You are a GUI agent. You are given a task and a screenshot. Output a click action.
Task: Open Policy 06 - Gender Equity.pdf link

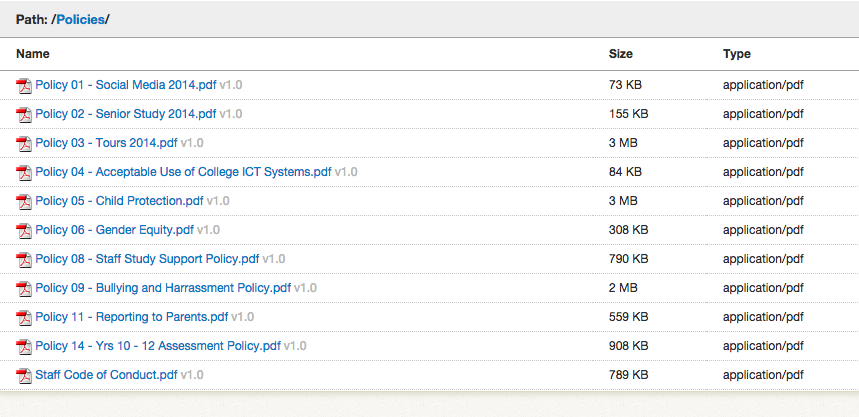point(114,230)
